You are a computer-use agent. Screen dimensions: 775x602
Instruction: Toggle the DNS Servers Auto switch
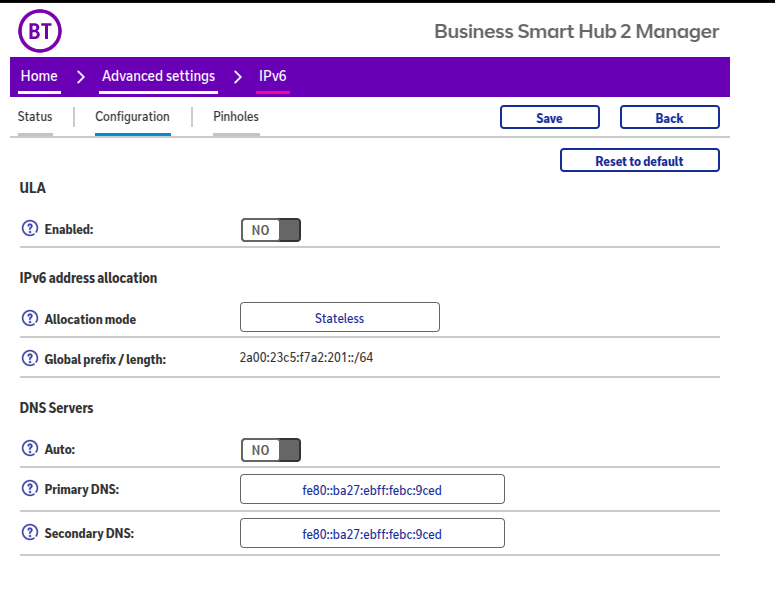coord(271,450)
